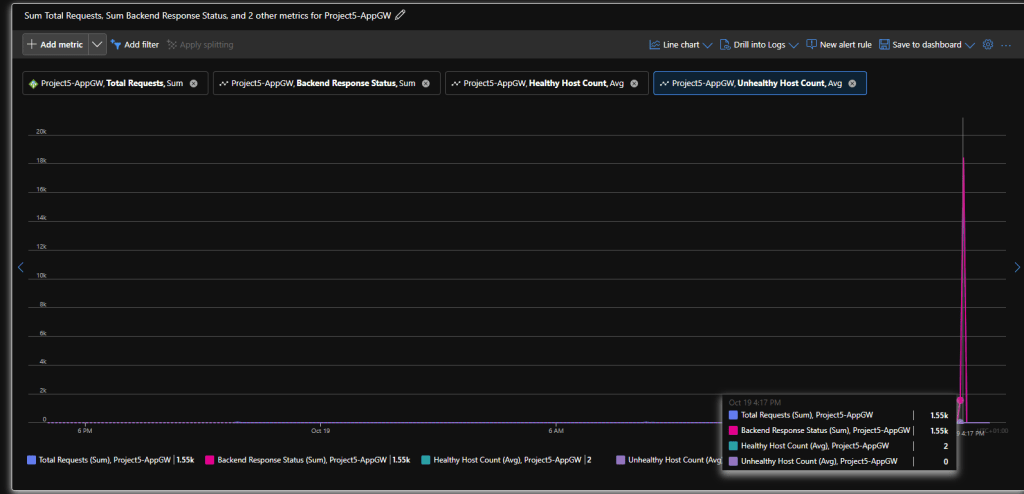Open the more options ellipsis menu
Viewport: 1024px width, 494px height.
(1006, 45)
